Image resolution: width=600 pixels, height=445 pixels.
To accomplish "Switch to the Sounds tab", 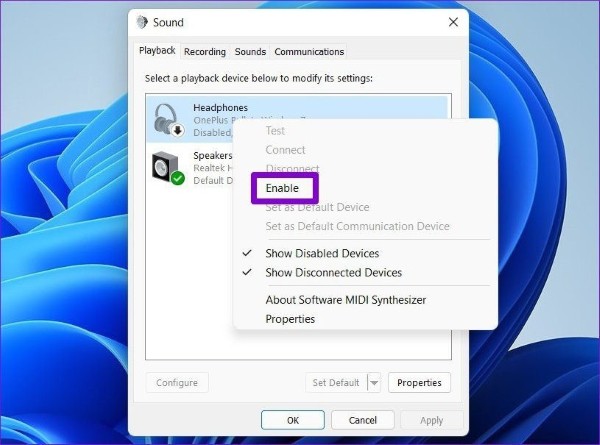I will (250, 52).
